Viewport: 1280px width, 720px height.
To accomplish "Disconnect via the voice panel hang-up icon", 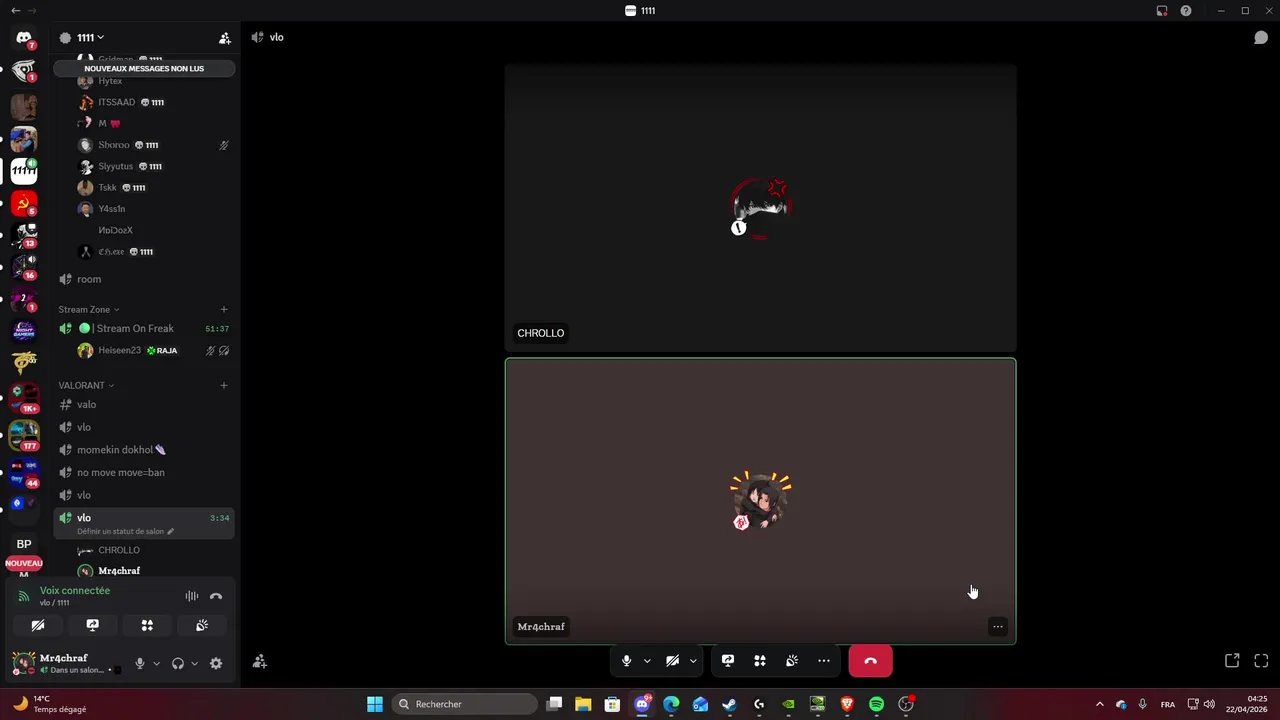I will pyautogui.click(x=216, y=596).
